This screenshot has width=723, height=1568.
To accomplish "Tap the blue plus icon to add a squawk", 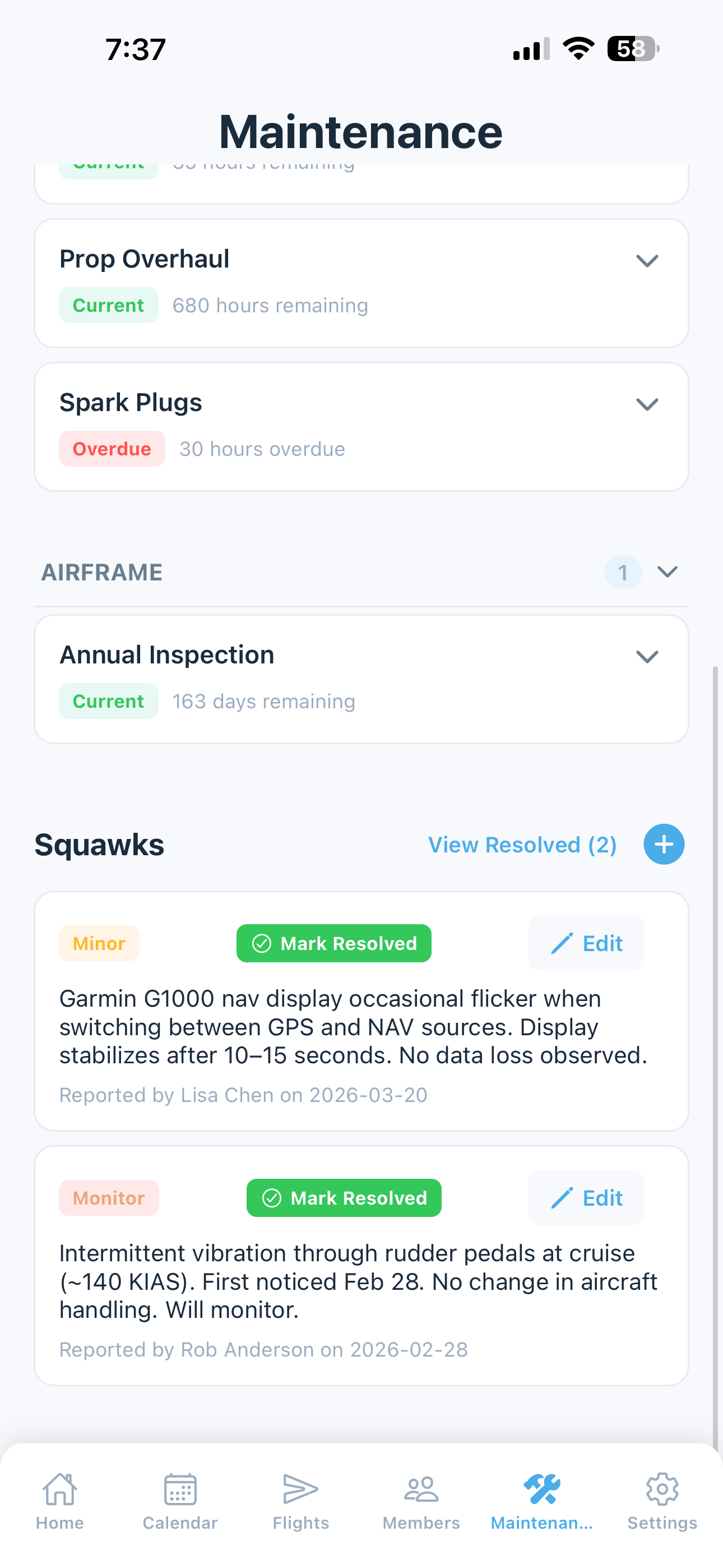I will (x=664, y=844).
